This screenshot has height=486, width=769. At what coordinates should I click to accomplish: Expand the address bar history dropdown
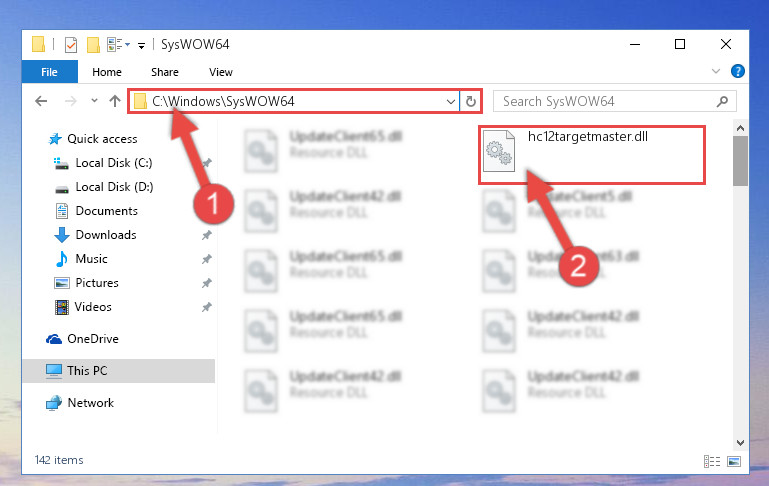tap(451, 102)
